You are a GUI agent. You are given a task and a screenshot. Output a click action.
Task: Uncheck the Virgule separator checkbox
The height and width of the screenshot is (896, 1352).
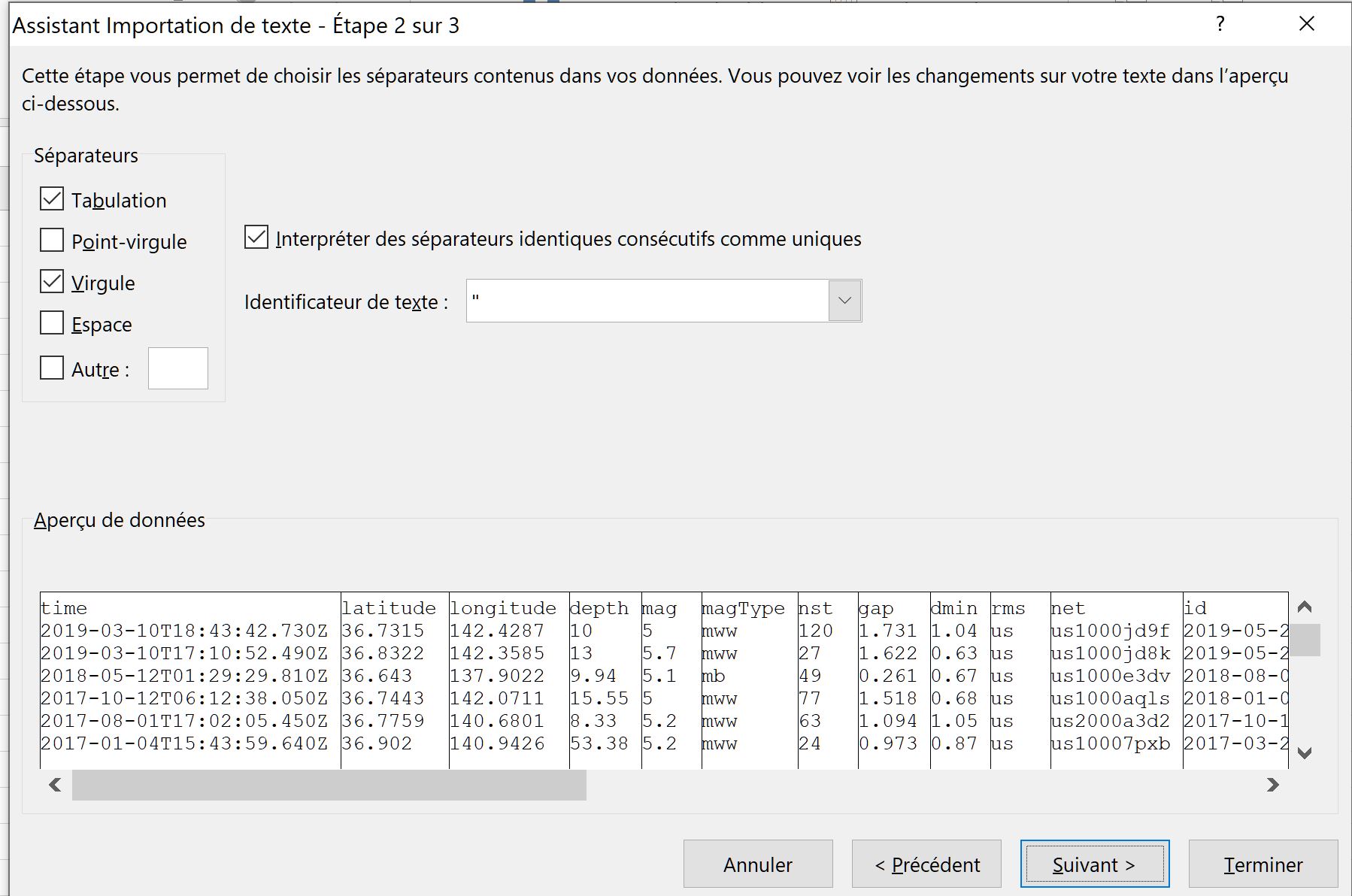[x=52, y=282]
